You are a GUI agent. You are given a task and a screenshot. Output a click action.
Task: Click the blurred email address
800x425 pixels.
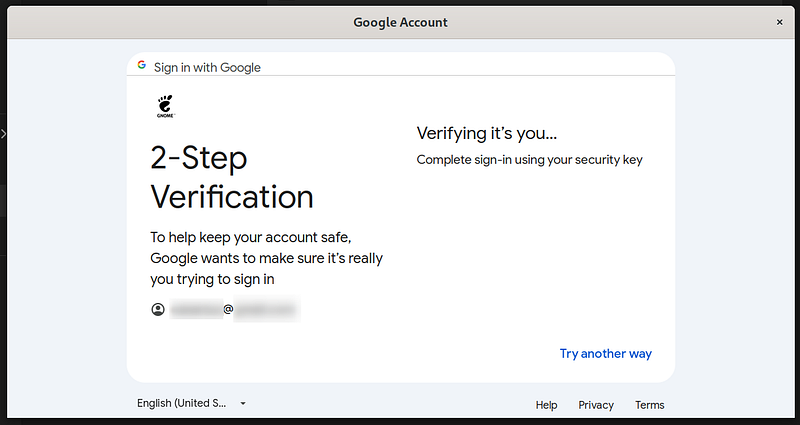(235, 309)
